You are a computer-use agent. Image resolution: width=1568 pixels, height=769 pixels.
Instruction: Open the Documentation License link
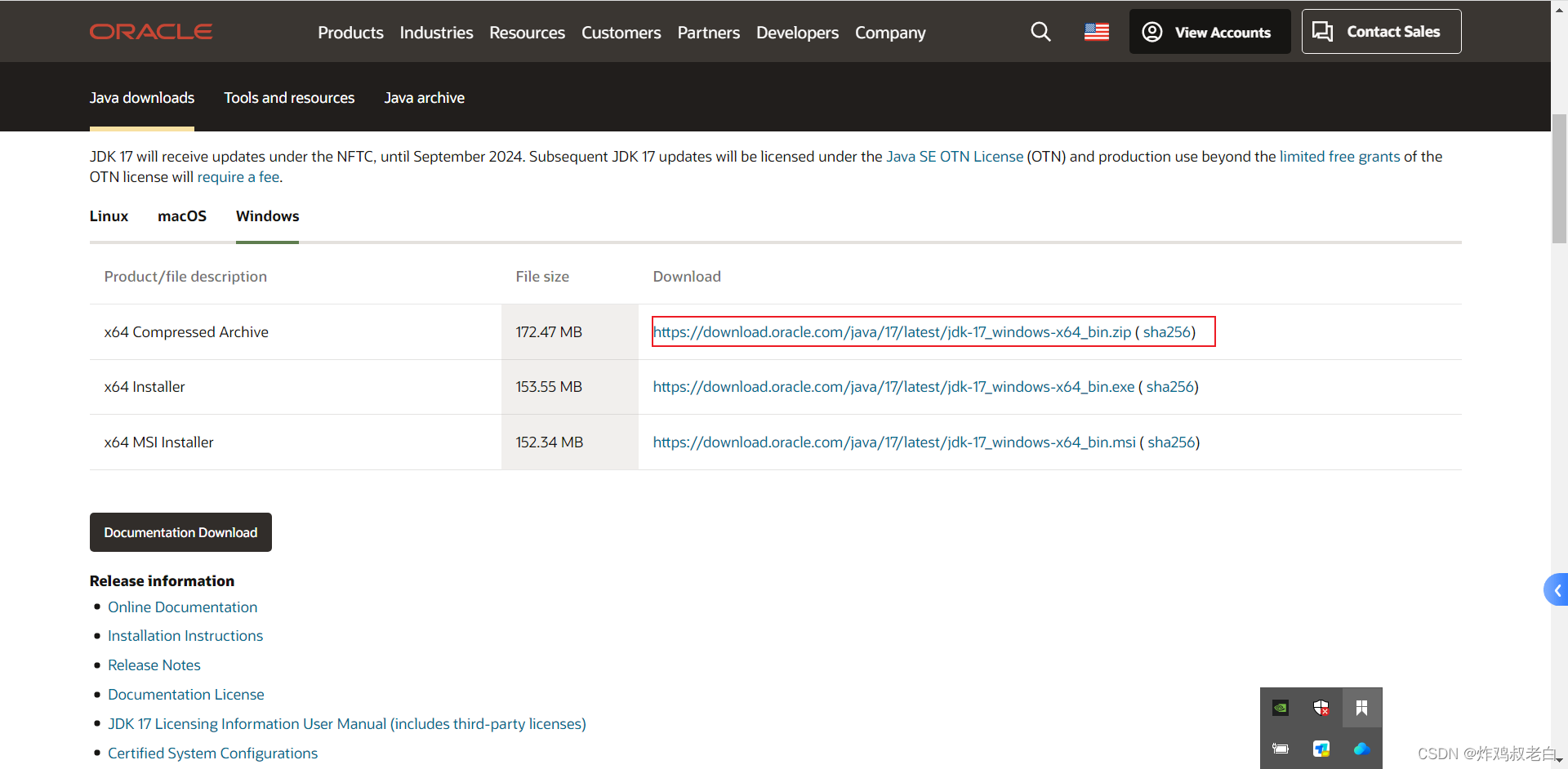click(x=186, y=695)
